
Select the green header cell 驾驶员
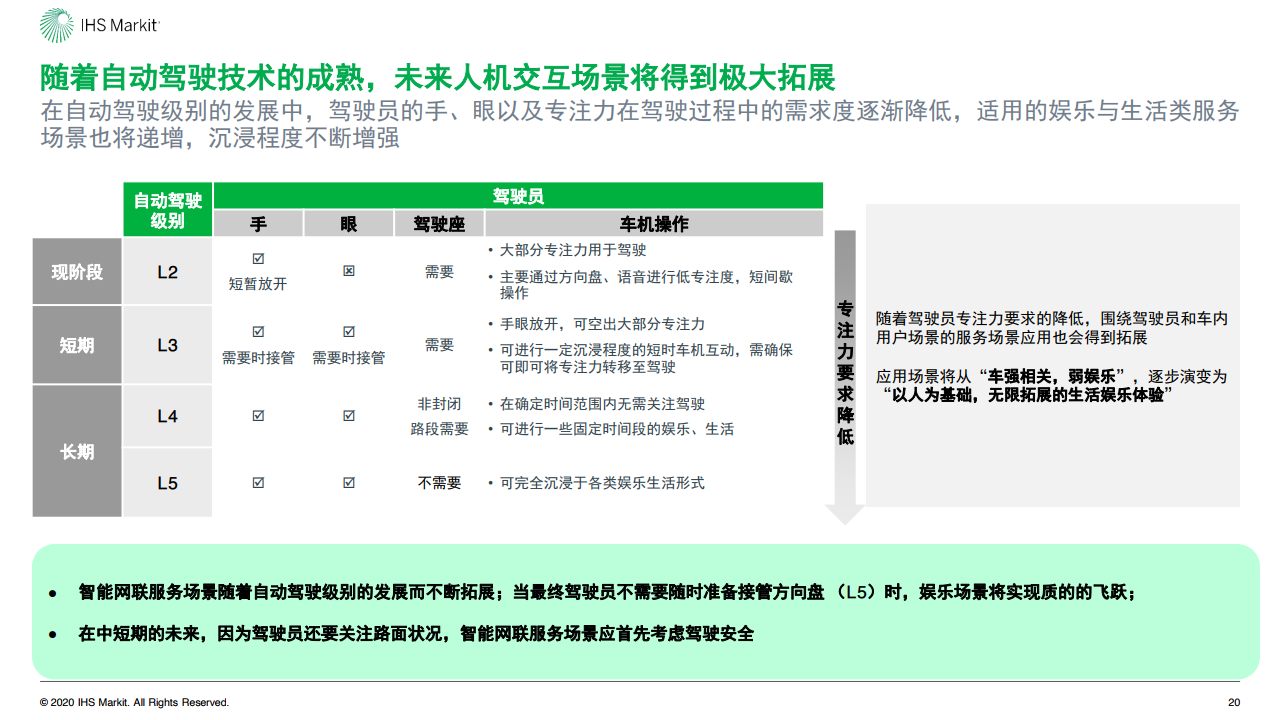point(519,196)
